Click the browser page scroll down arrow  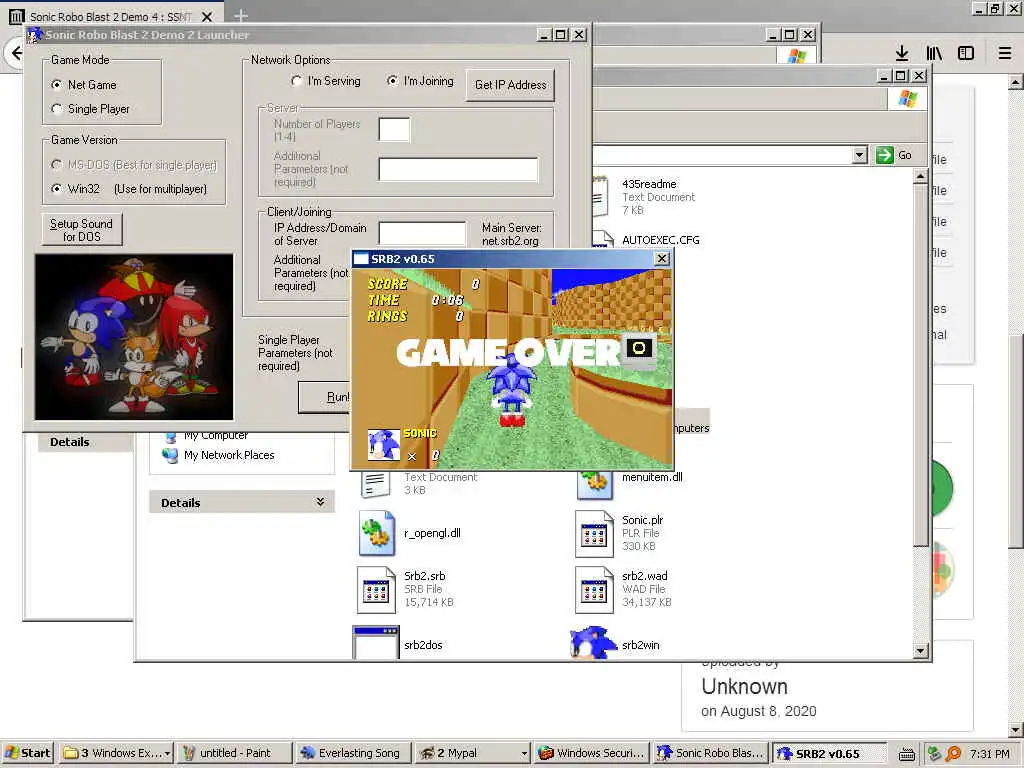pos(1016,729)
